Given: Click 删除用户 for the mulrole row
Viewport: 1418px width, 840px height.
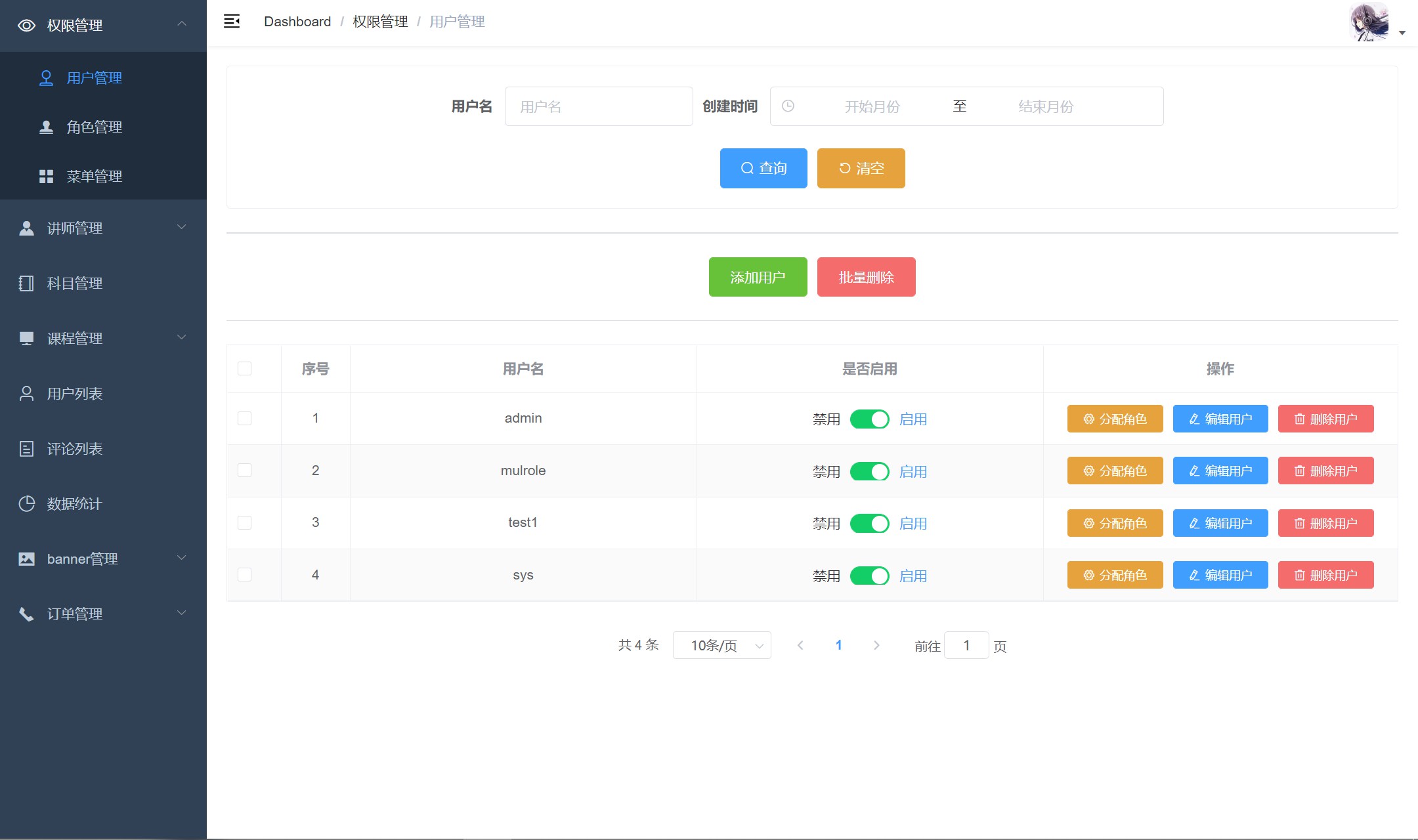Looking at the screenshot, I should (1325, 471).
